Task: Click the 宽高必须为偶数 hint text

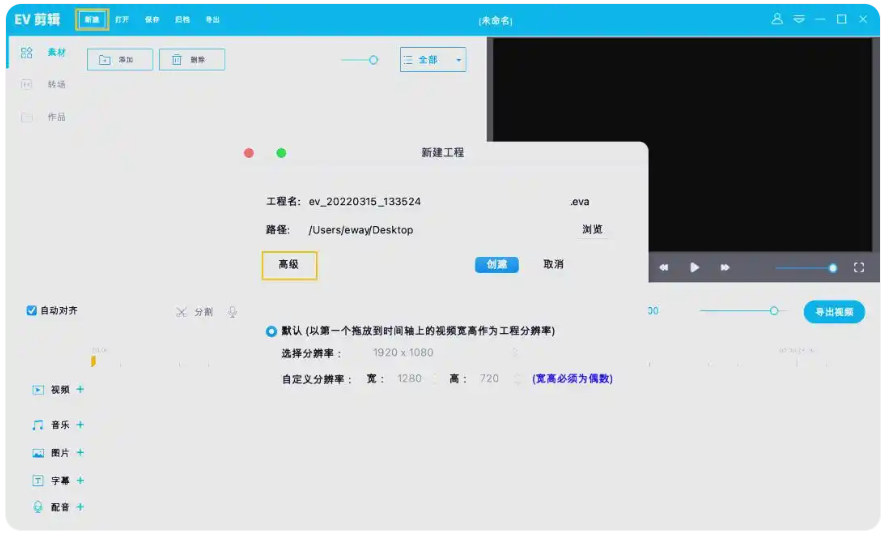Action: point(572,379)
